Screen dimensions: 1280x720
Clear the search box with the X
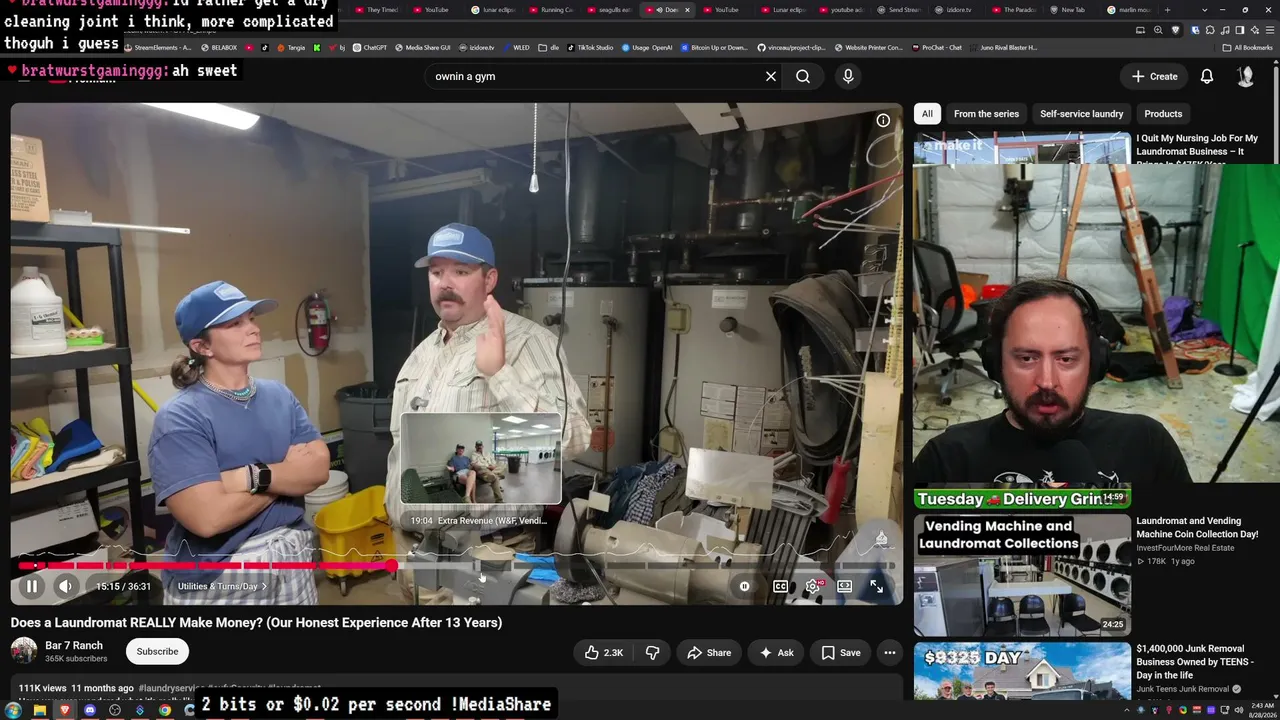tap(771, 76)
